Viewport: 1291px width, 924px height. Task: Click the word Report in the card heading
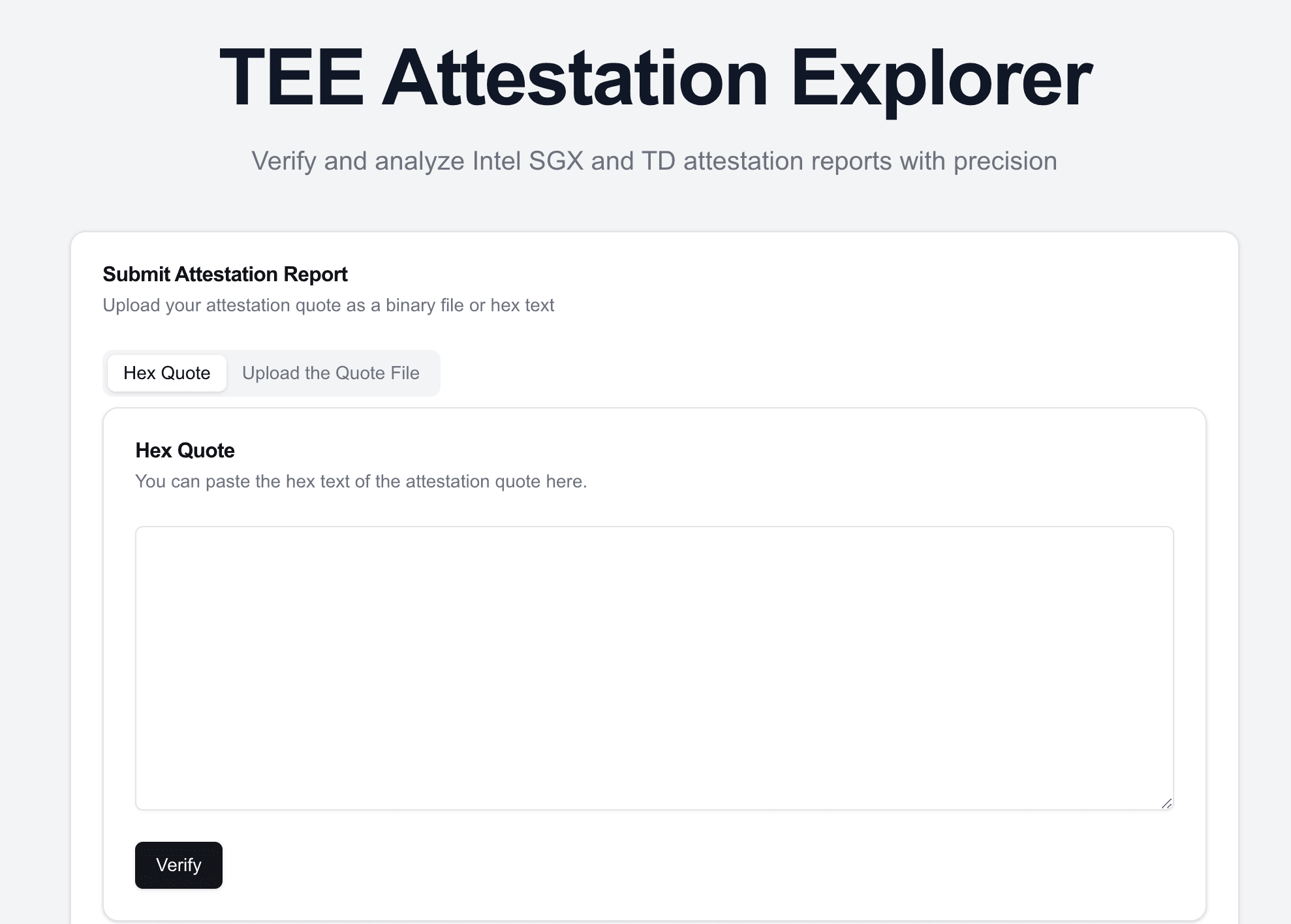point(315,274)
